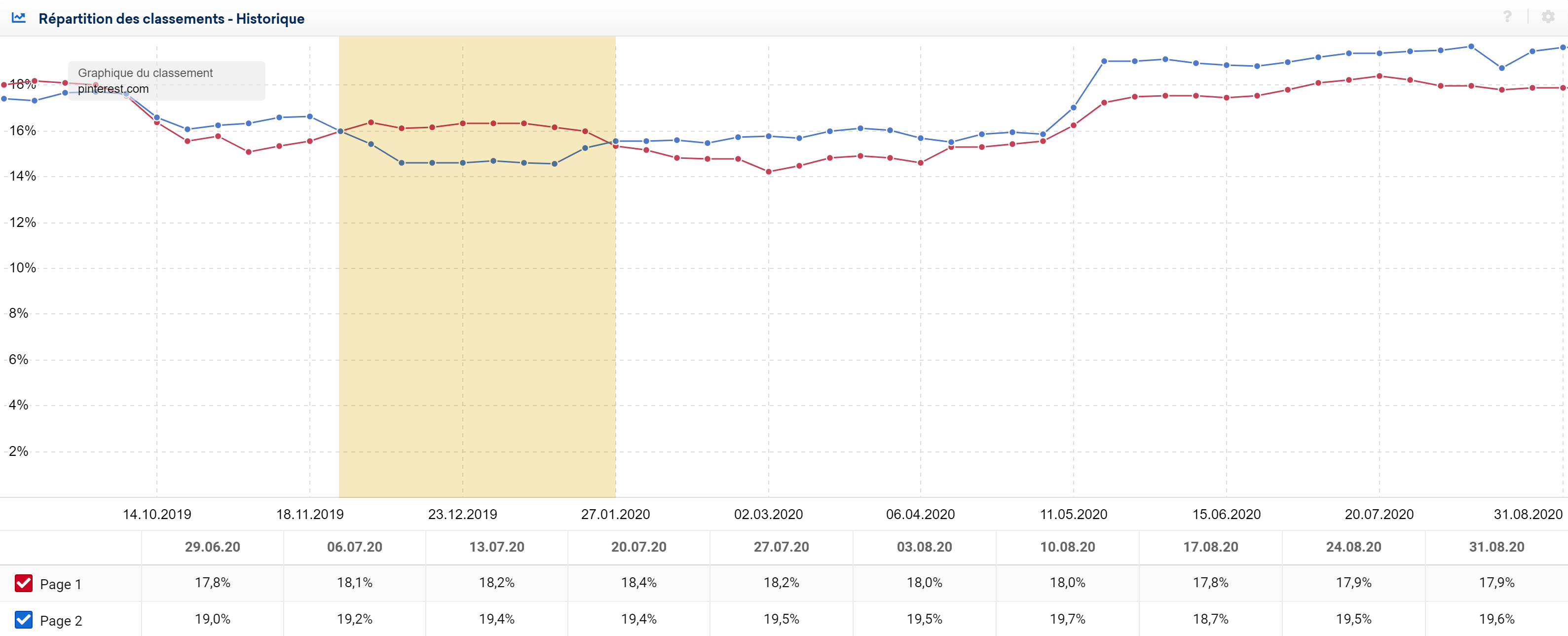Click the pinterest.com tooltip label

[113, 89]
